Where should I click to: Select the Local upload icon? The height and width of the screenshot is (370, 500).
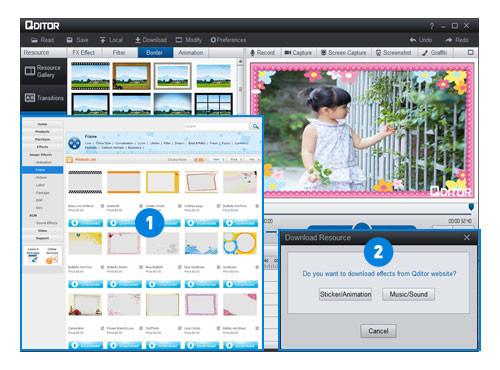click(x=103, y=40)
